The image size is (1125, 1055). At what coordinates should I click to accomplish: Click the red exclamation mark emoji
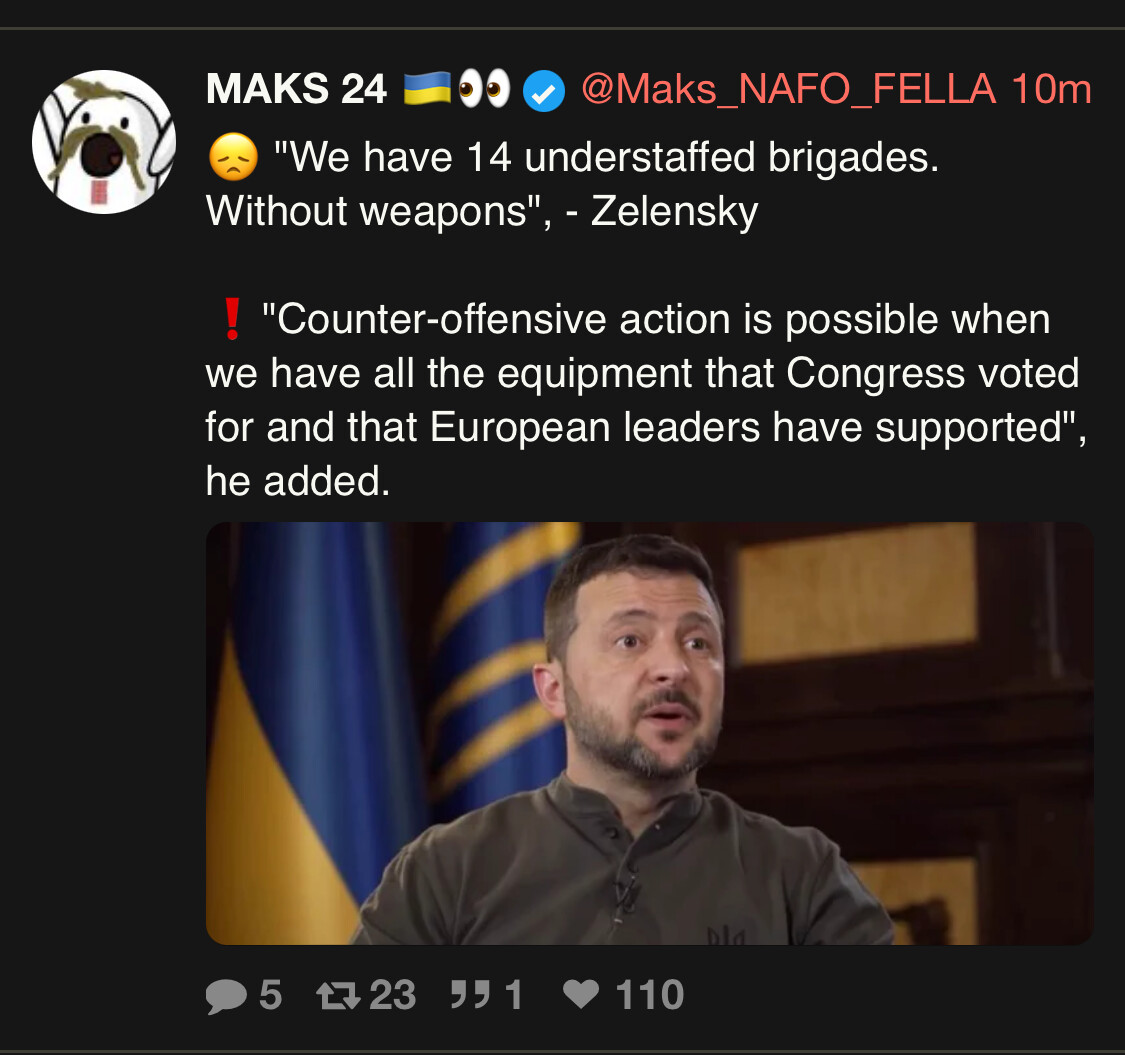(x=232, y=319)
